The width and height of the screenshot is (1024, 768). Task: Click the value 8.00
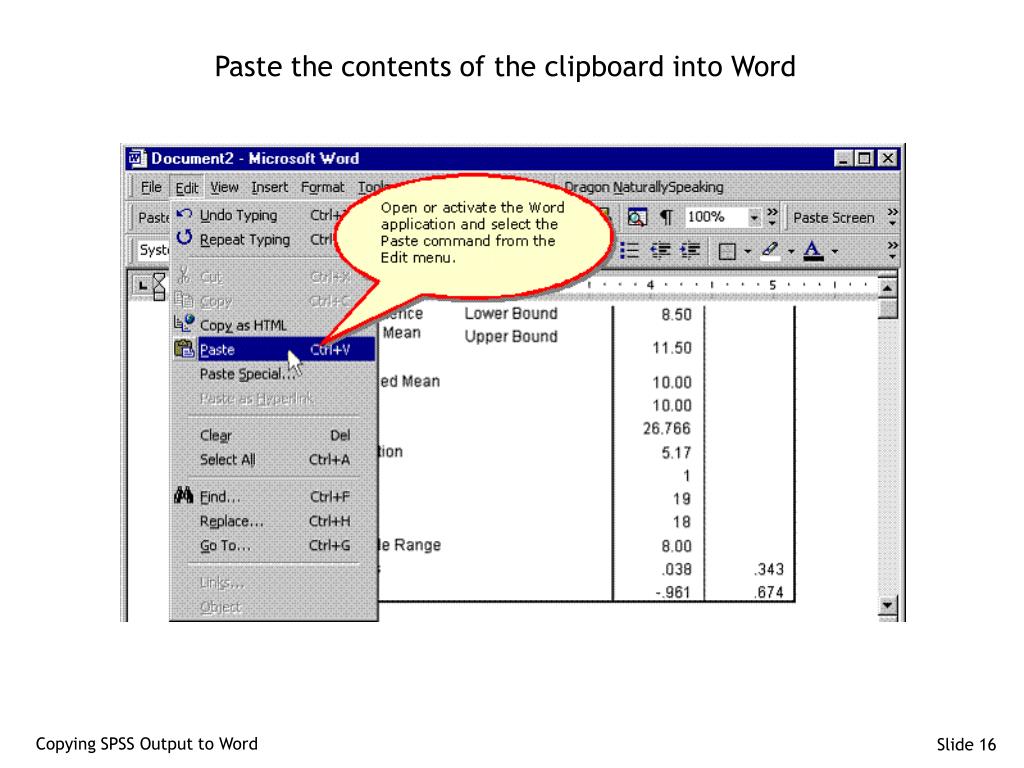click(676, 546)
